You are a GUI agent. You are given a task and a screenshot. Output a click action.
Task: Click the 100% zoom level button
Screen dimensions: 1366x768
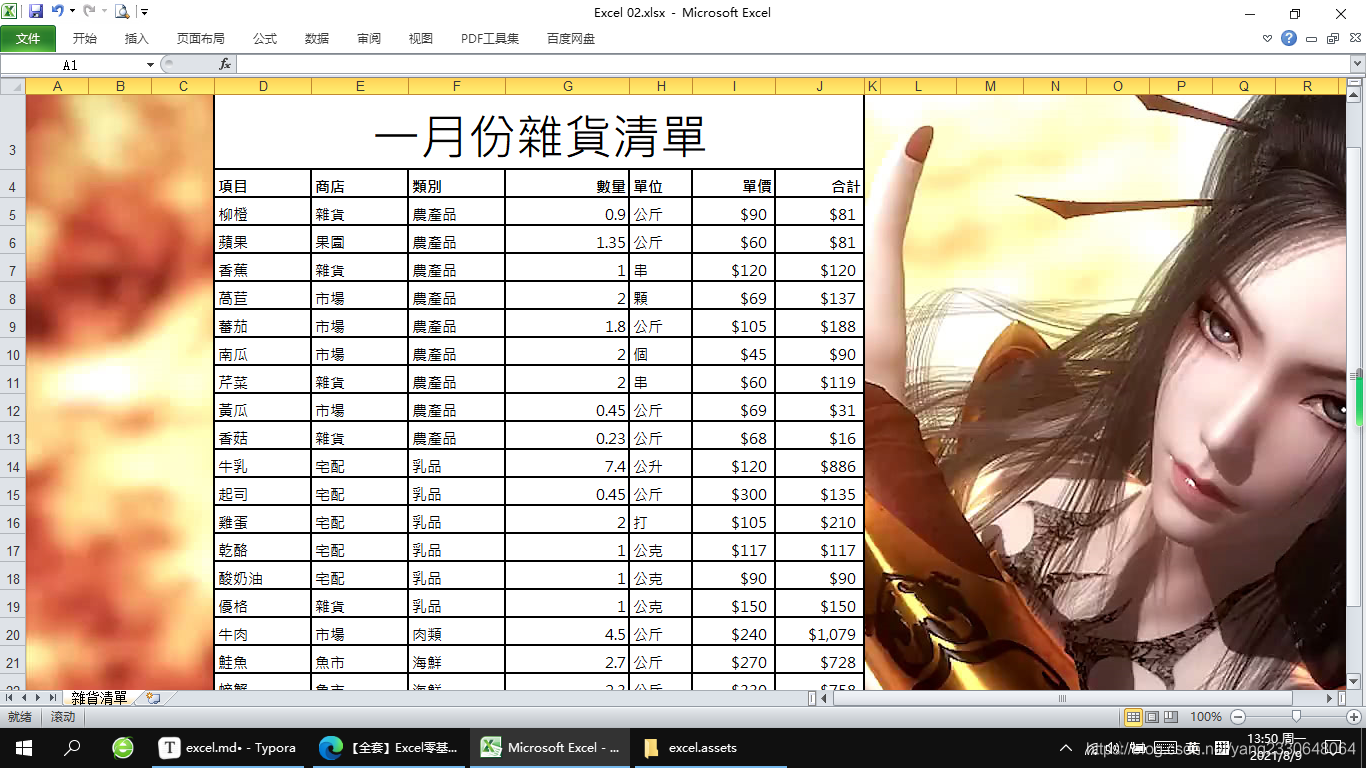pos(1206,717)
